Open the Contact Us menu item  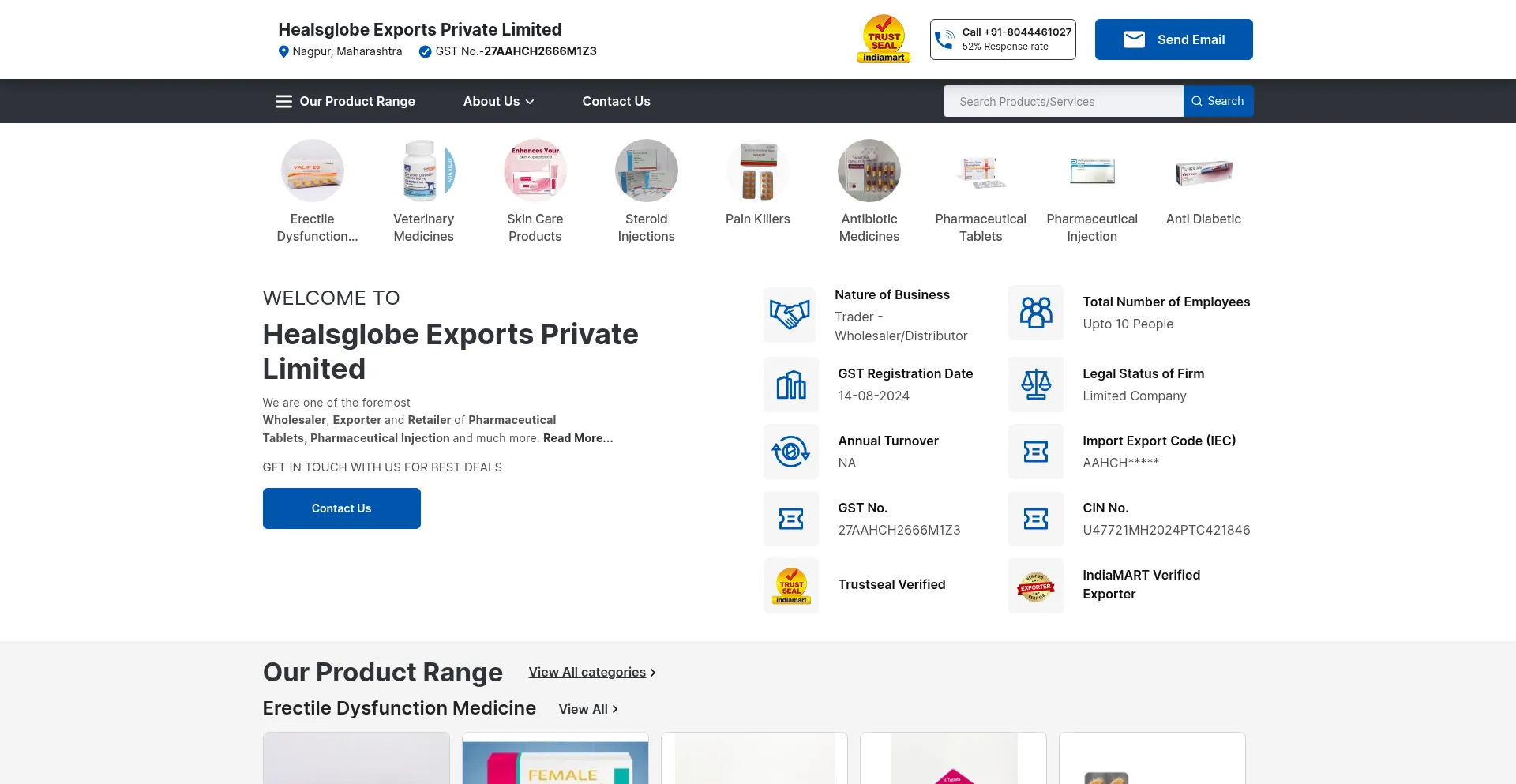(x=616, y=101)
